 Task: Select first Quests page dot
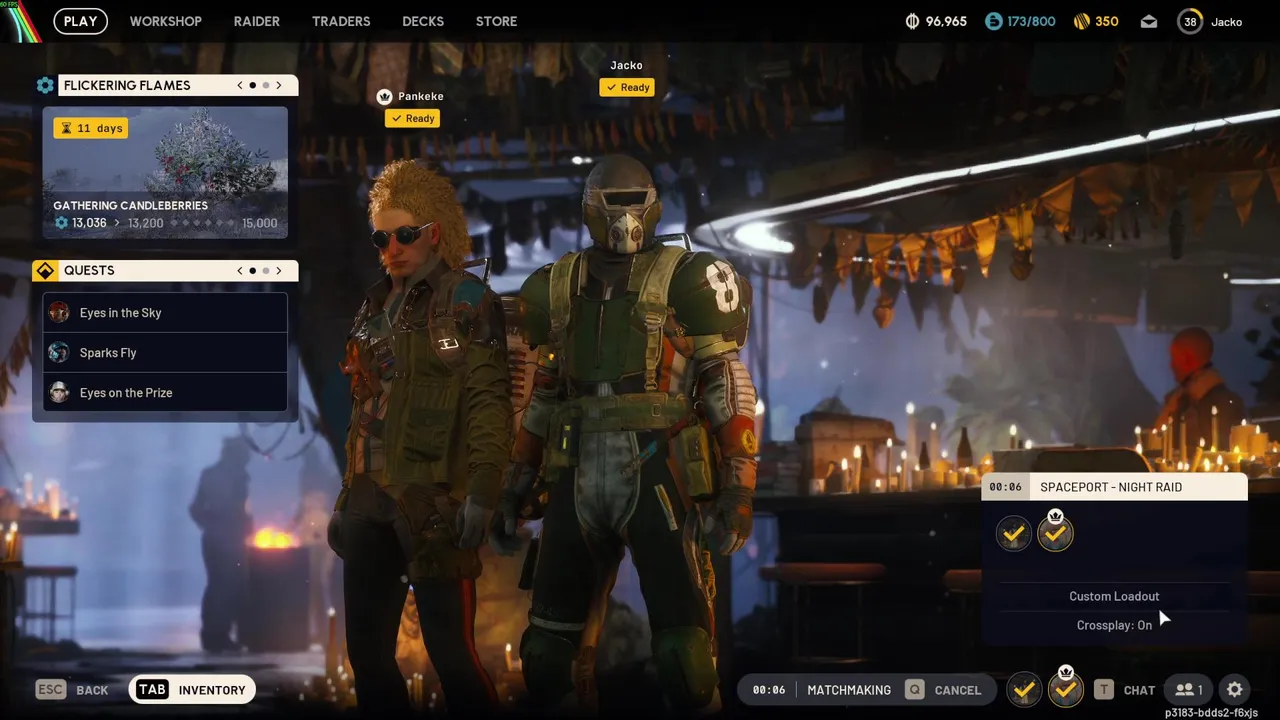click(253, 270)
